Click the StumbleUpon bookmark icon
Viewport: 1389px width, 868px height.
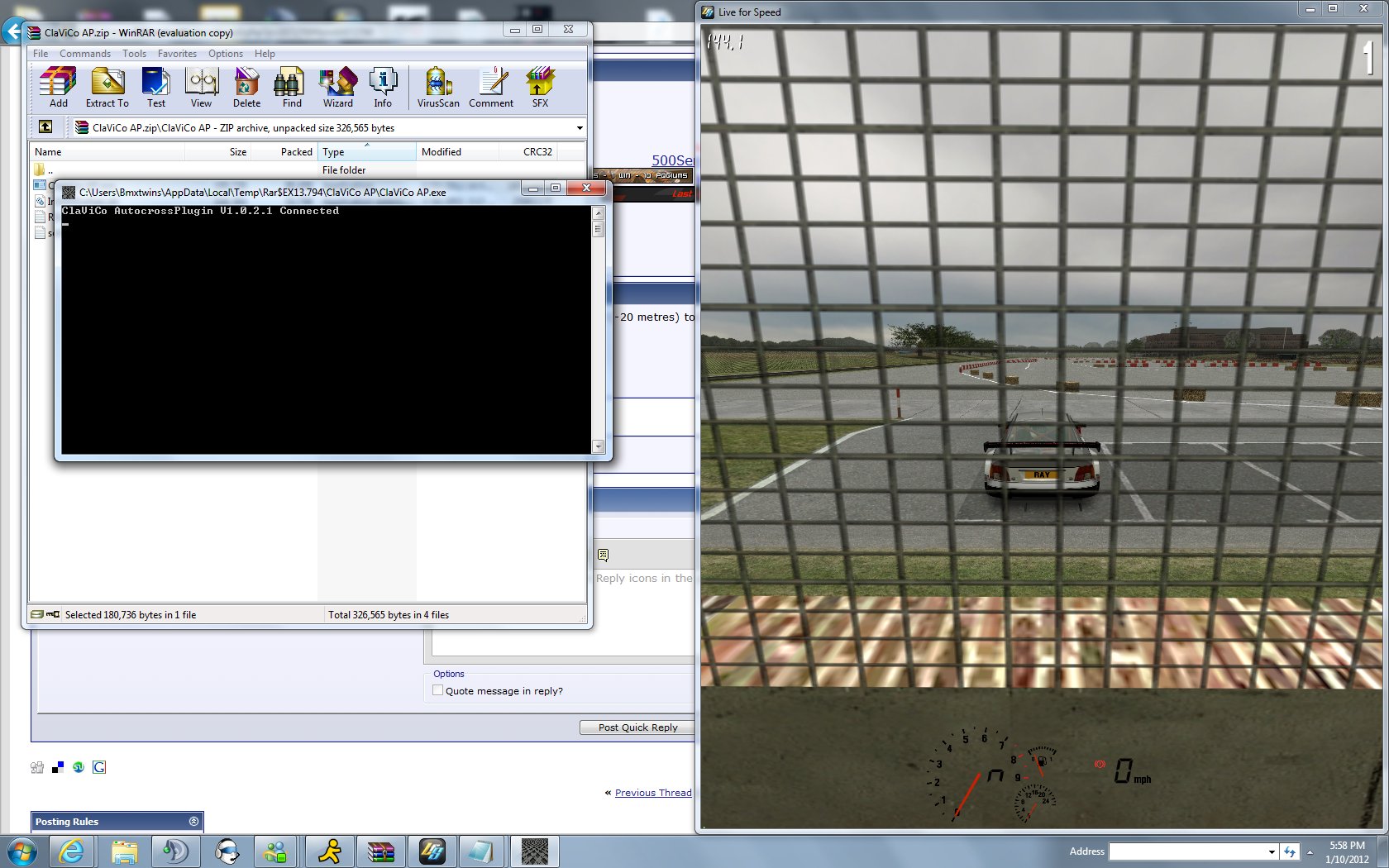tap(79, 767)
